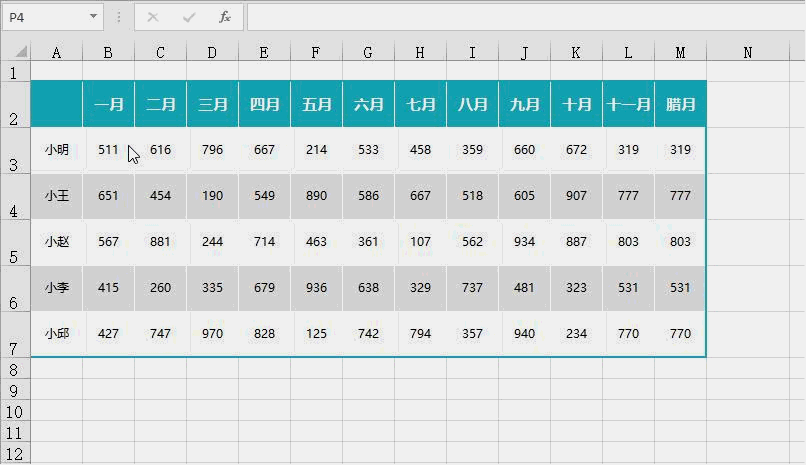Select column M header
806x465 pixels.
click(x=681, y=52)
